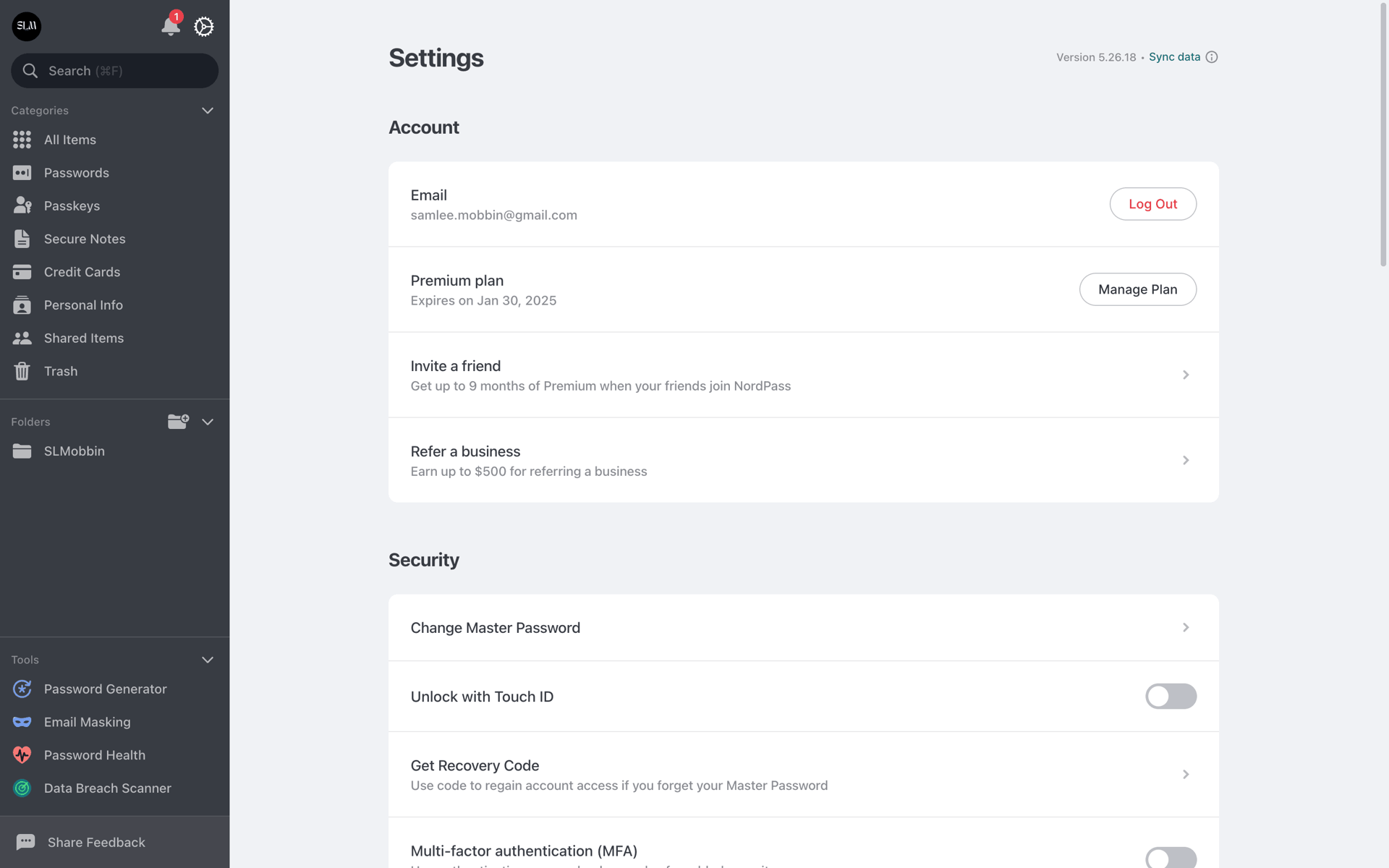Open Change Master Password chevron
1389x868 pixels.
coord(1186,627)
